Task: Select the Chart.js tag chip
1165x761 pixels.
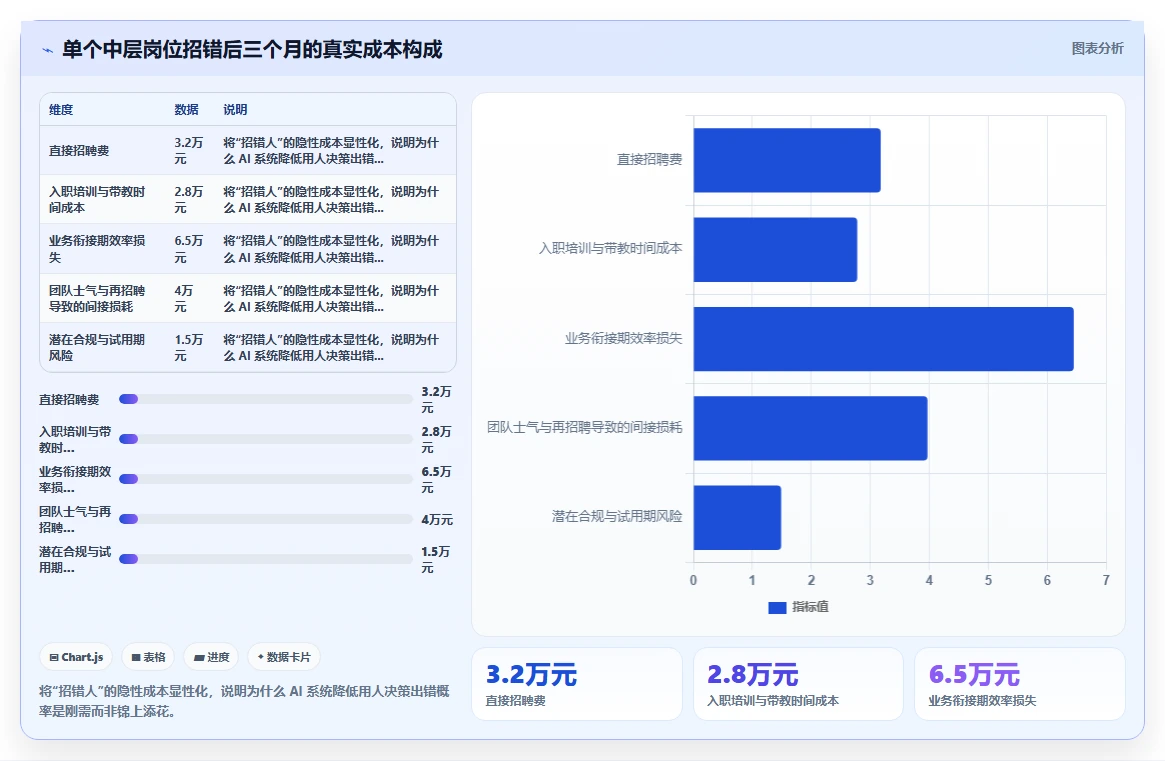Action: (x=76, y=657)
